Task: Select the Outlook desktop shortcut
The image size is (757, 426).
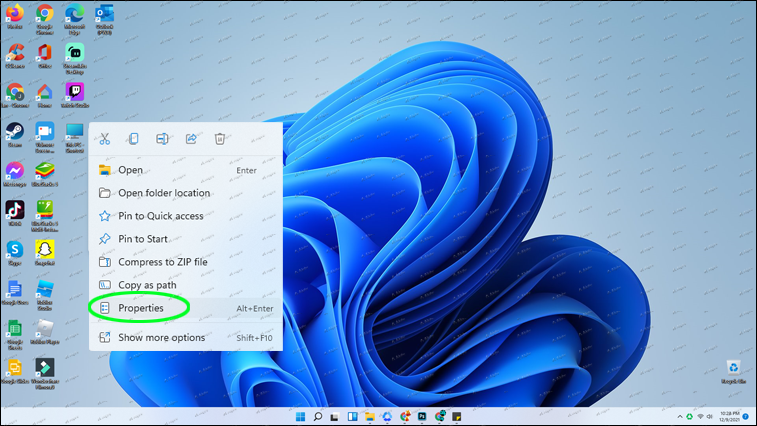Action: coord(104,19)
